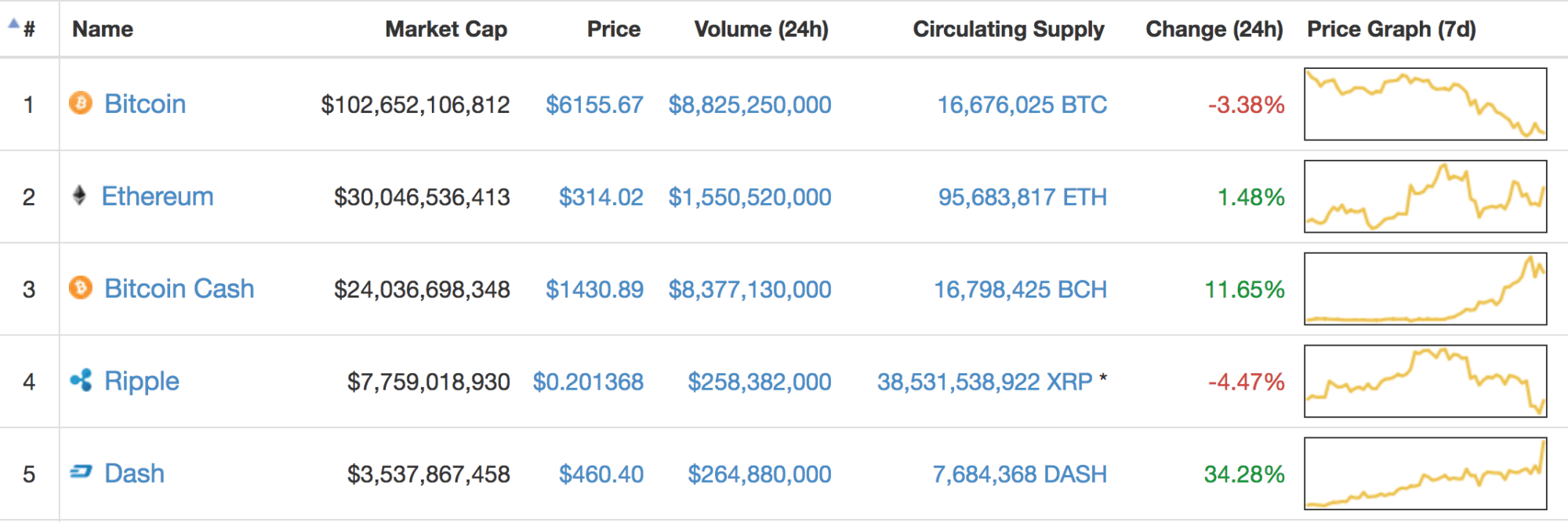Select Ethereum's price graph thumbnail
The height and width of the screenshot is (522, 1568).
click(1425, 197)
